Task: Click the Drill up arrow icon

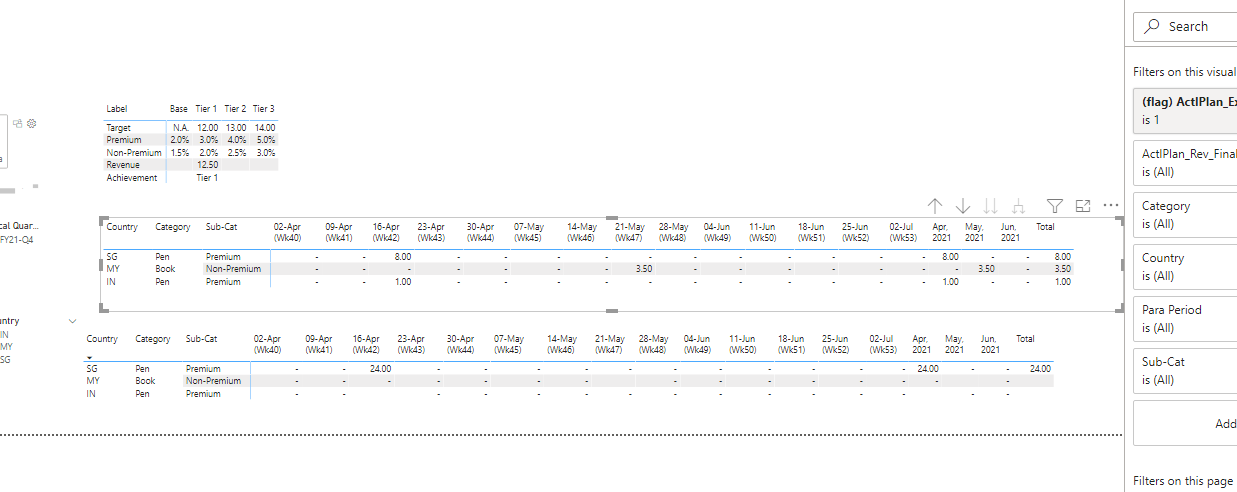Action: tap(935, 206)
